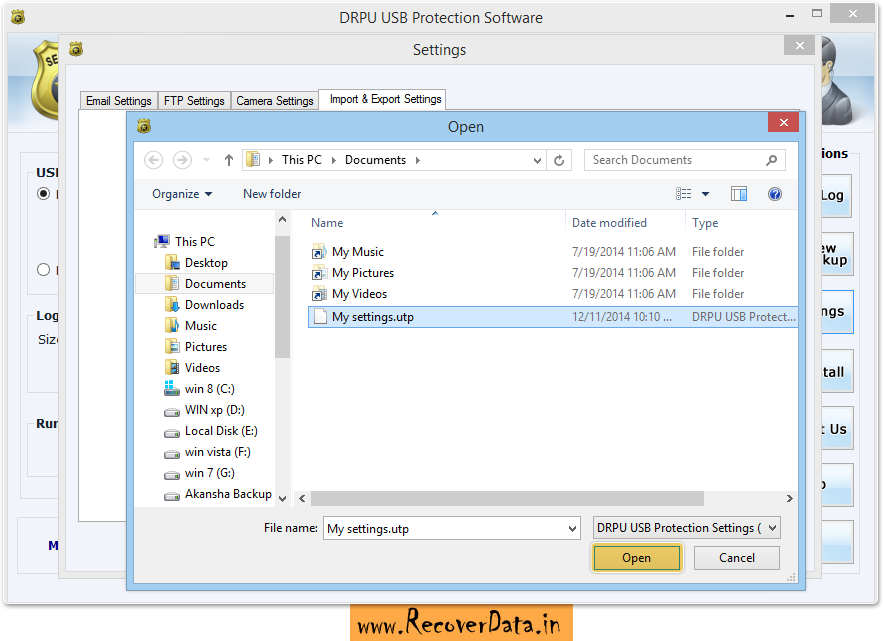The width and height of the screenshot is (883, 641).
Task: Switch to Email Settings tab
Action: click(x=118, y=101)
